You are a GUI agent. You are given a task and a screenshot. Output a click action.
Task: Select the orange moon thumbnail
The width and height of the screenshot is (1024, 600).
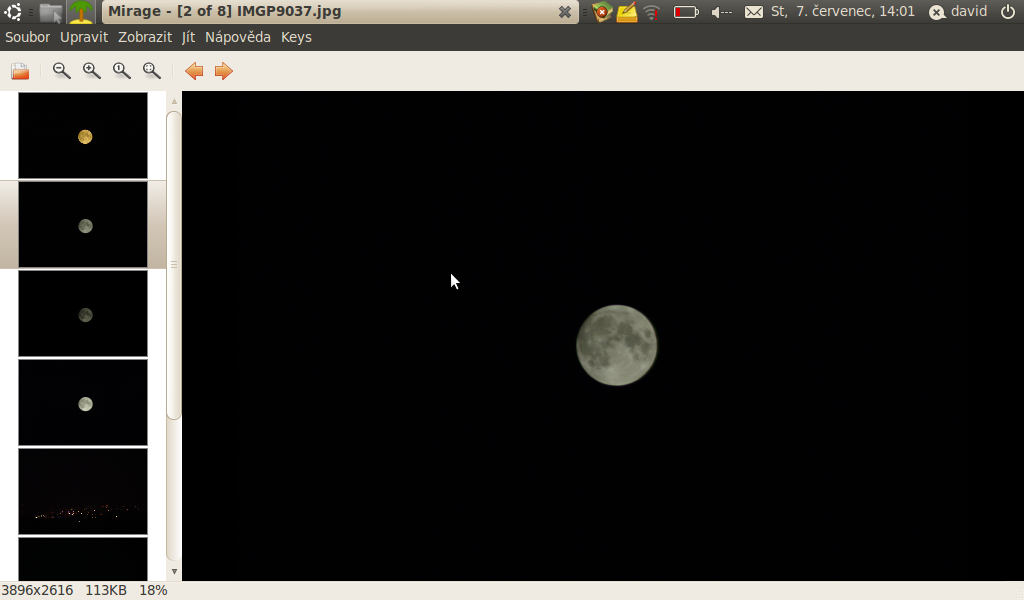[83, 135]
